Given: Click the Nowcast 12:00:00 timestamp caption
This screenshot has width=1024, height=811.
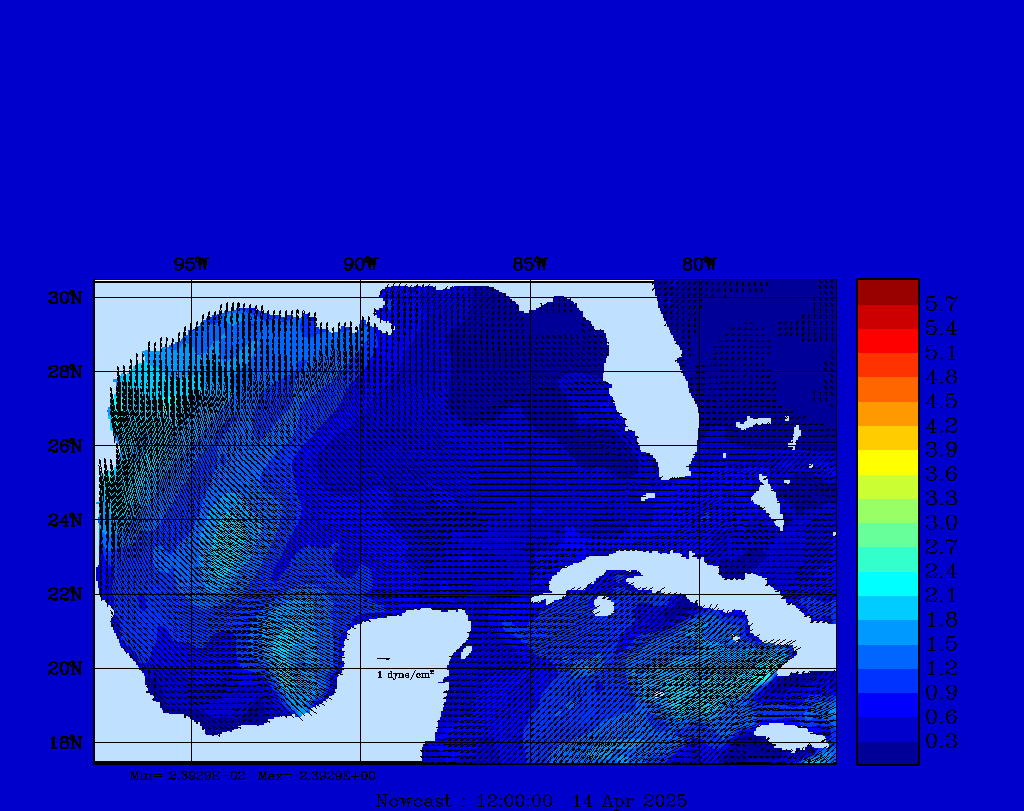Looking at the screenshot, I should point(464,801).
